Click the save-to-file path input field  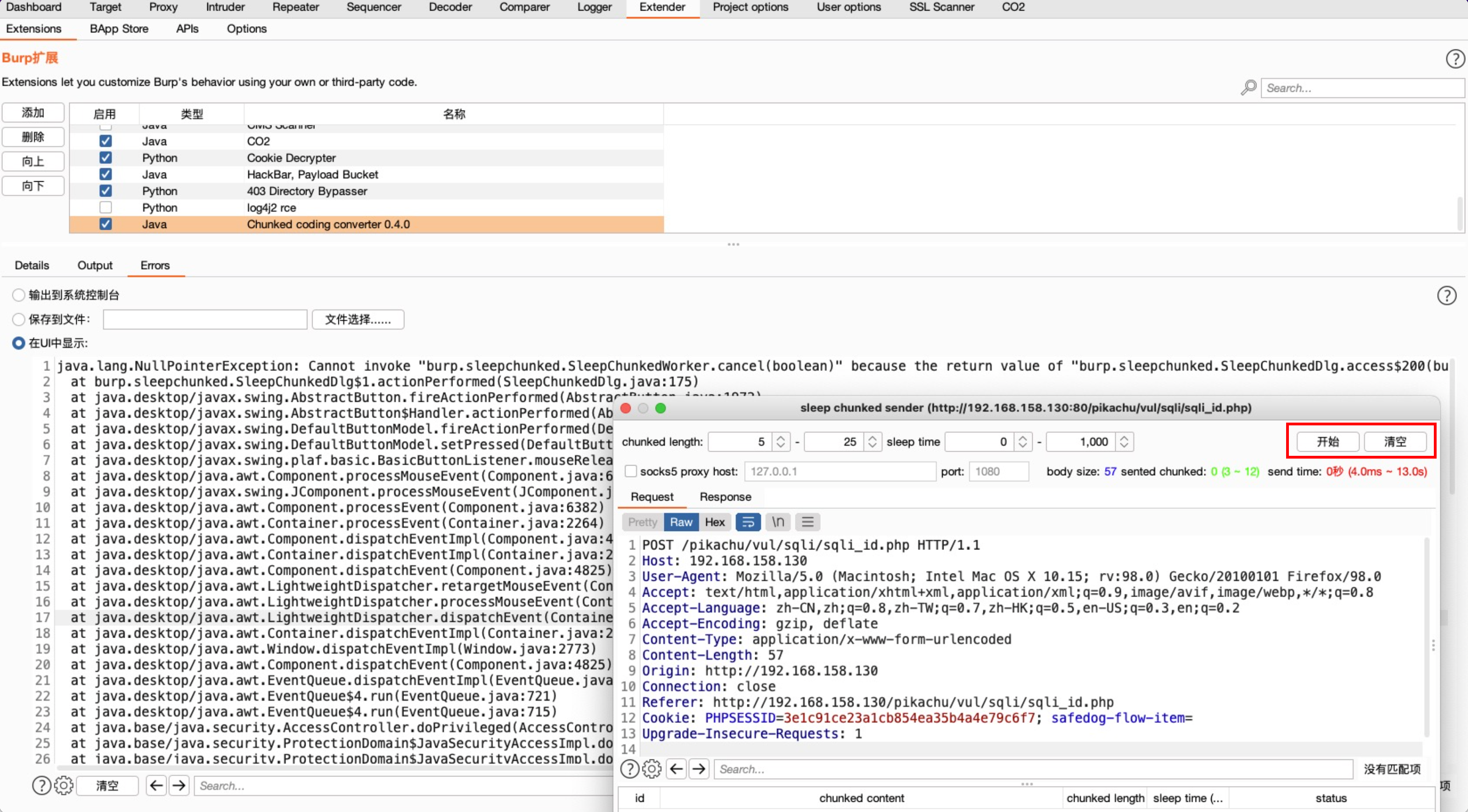(x=205, y=319)
